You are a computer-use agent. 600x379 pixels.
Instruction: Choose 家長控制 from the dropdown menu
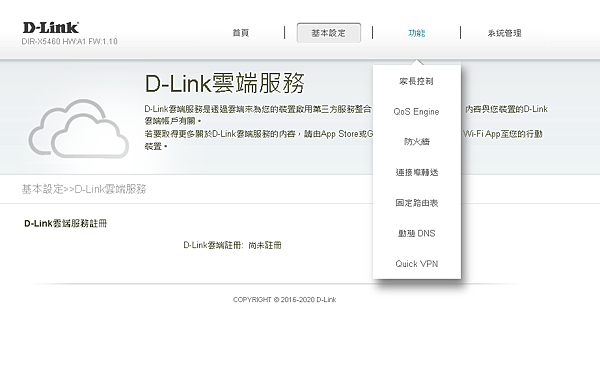coord(416,81)
